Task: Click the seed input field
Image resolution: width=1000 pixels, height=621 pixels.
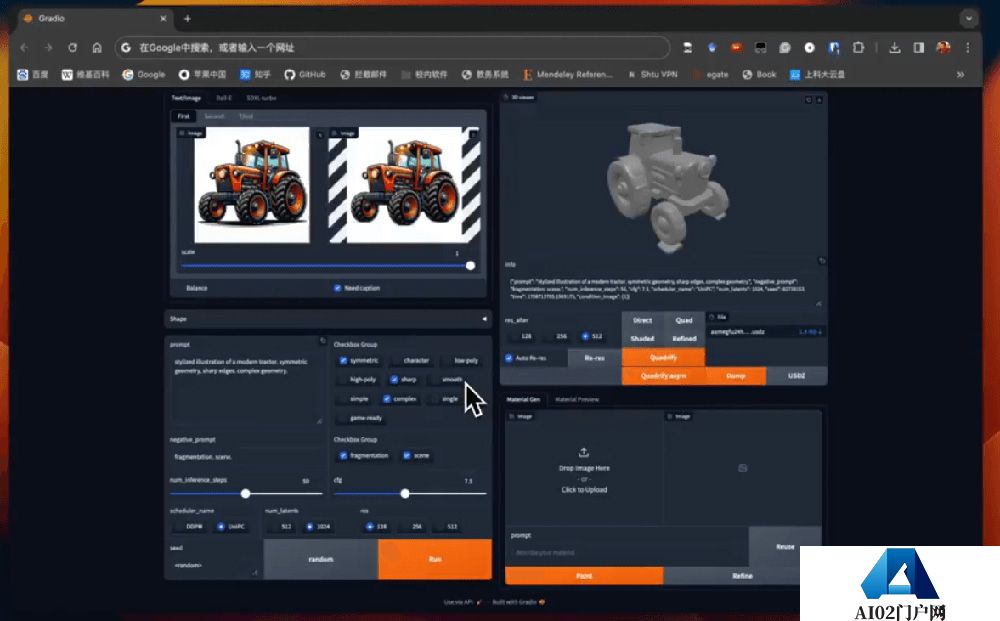Action: (214, 565)
